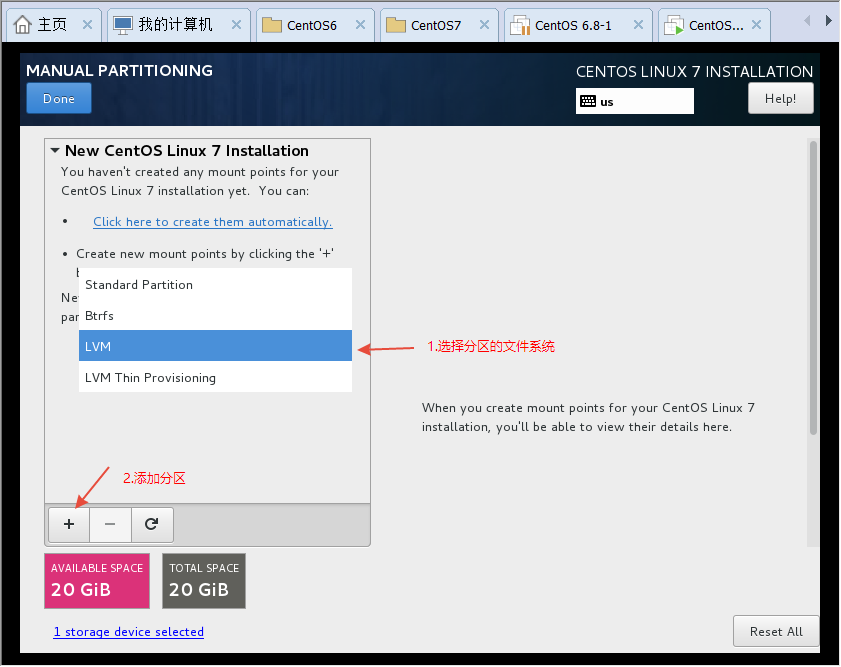Switch to the CentOS7 tab
The image size is (841, 667).
coord(439,25)
